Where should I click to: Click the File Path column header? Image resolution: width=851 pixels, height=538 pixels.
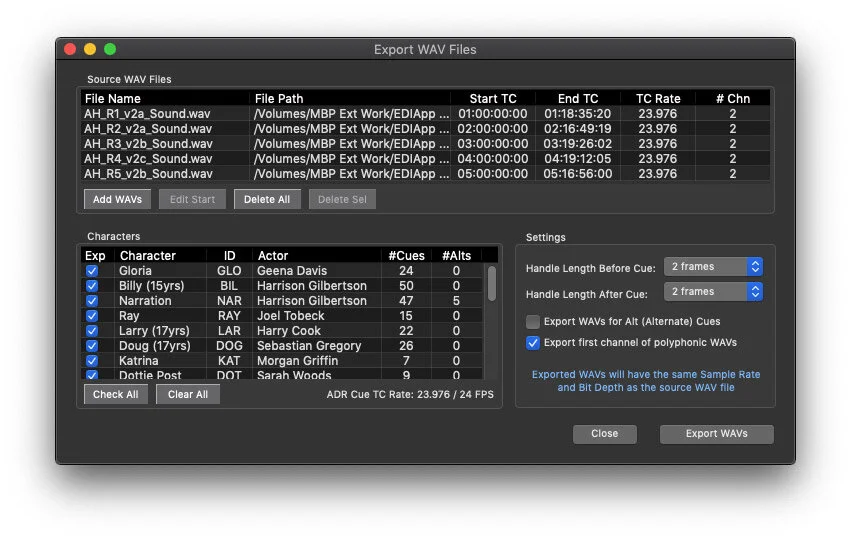(x=350, y=99)
